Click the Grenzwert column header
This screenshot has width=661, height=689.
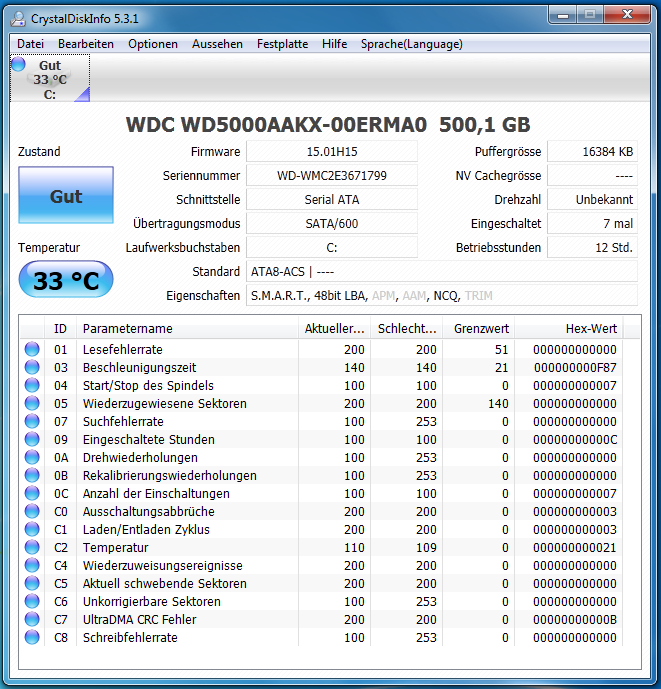pyautogui.click(x=479, y=329)
